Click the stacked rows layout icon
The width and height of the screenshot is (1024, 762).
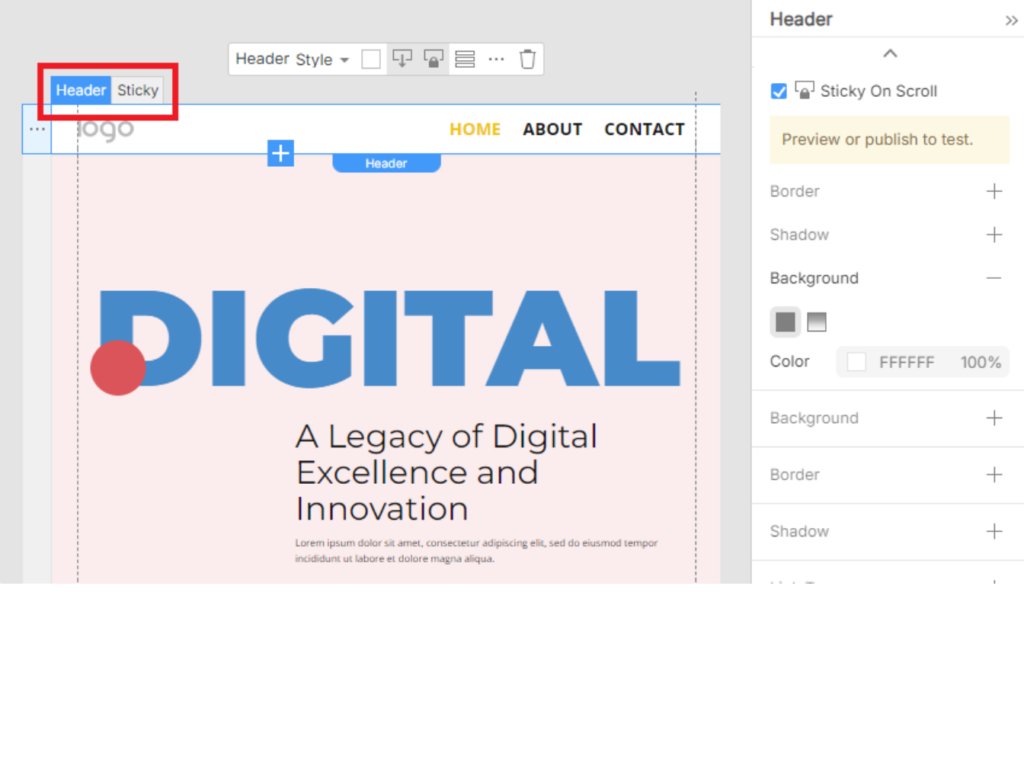tap(465, 59)
